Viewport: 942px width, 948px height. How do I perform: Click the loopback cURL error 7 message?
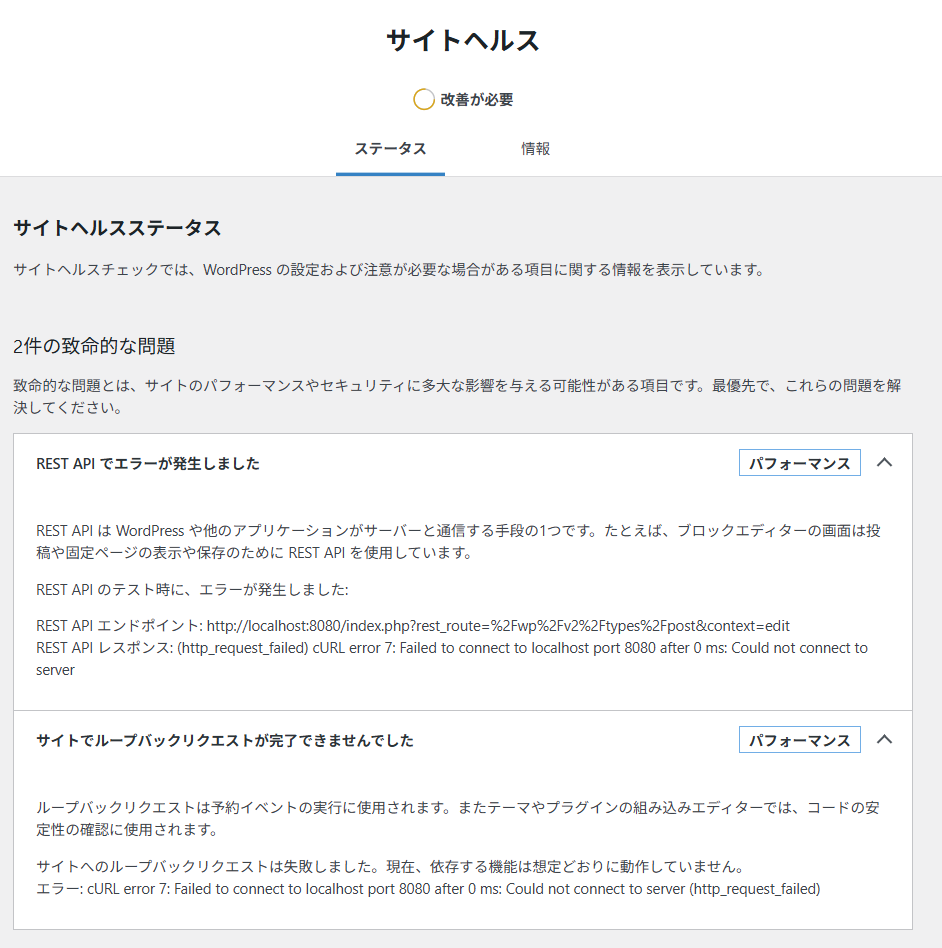428,888
